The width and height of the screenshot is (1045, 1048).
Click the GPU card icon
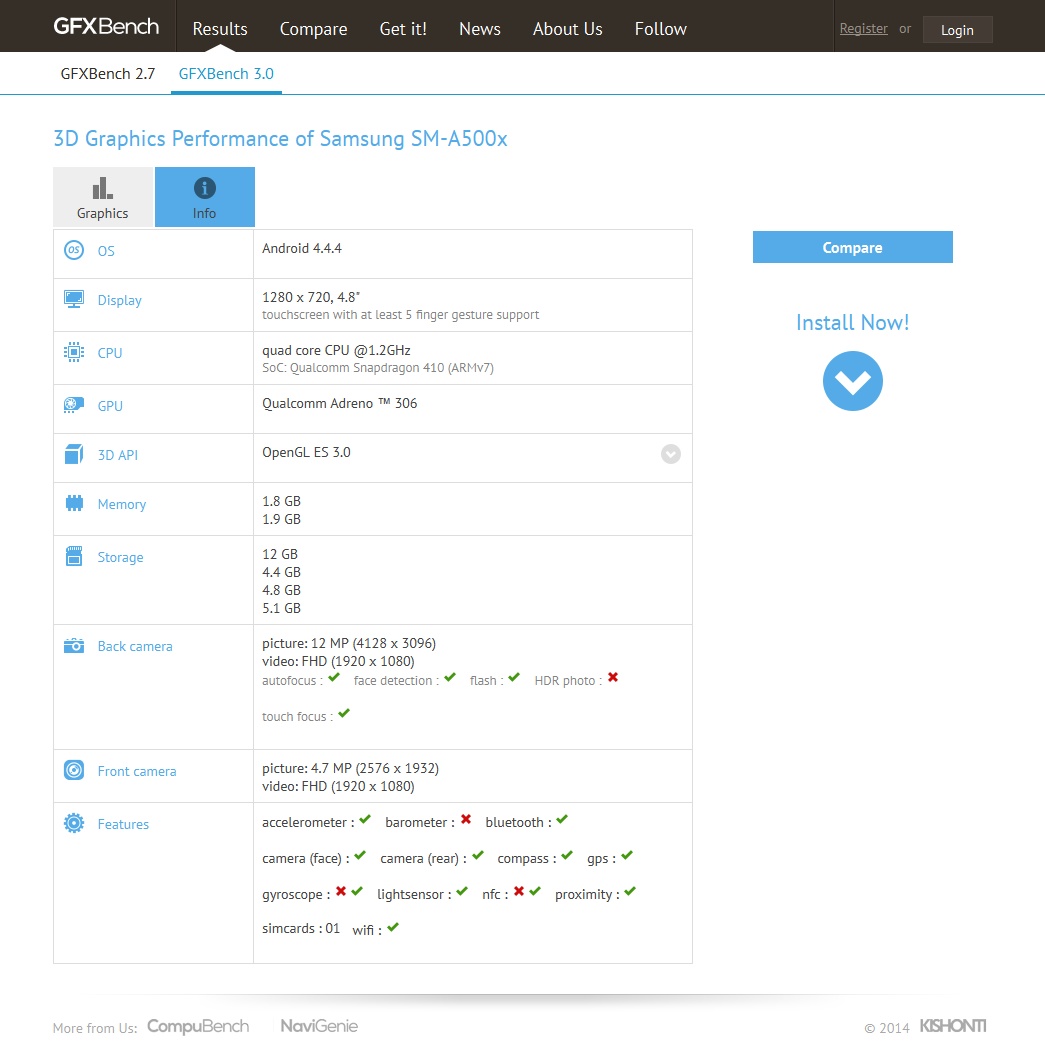pyautogui.click(x=73, y=405)
